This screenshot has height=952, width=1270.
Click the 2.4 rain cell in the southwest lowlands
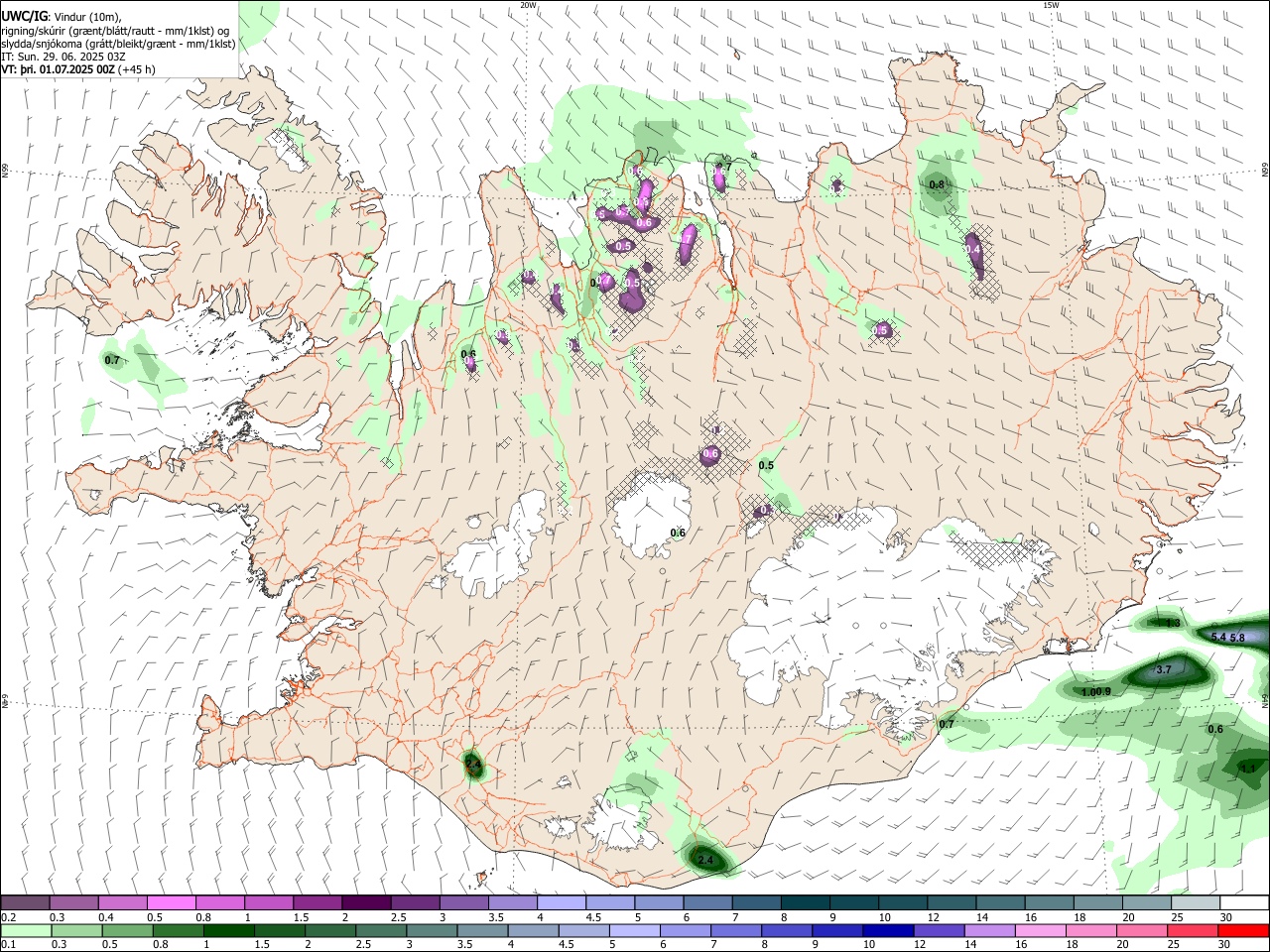(473, 765)
